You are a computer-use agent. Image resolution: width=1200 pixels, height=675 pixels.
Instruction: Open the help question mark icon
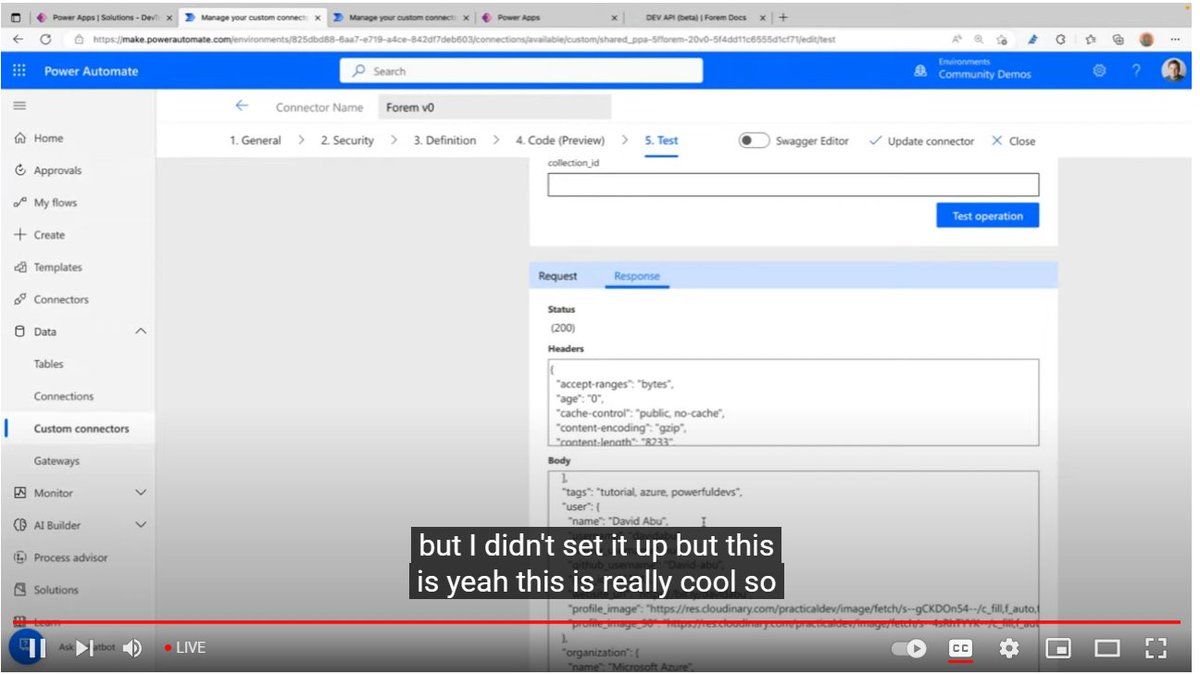click(1136, 71)
